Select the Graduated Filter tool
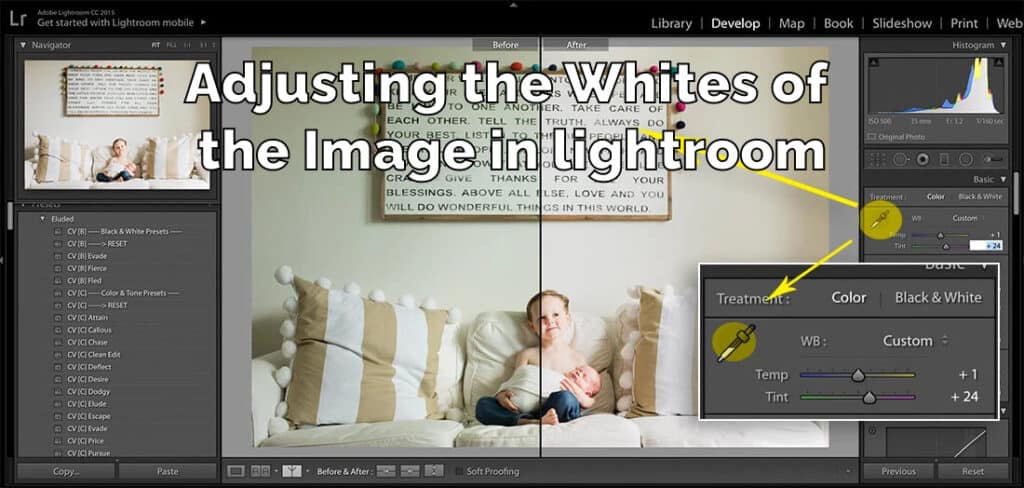This screenshot has height=488, width=1024. click(x=944, y=159)
